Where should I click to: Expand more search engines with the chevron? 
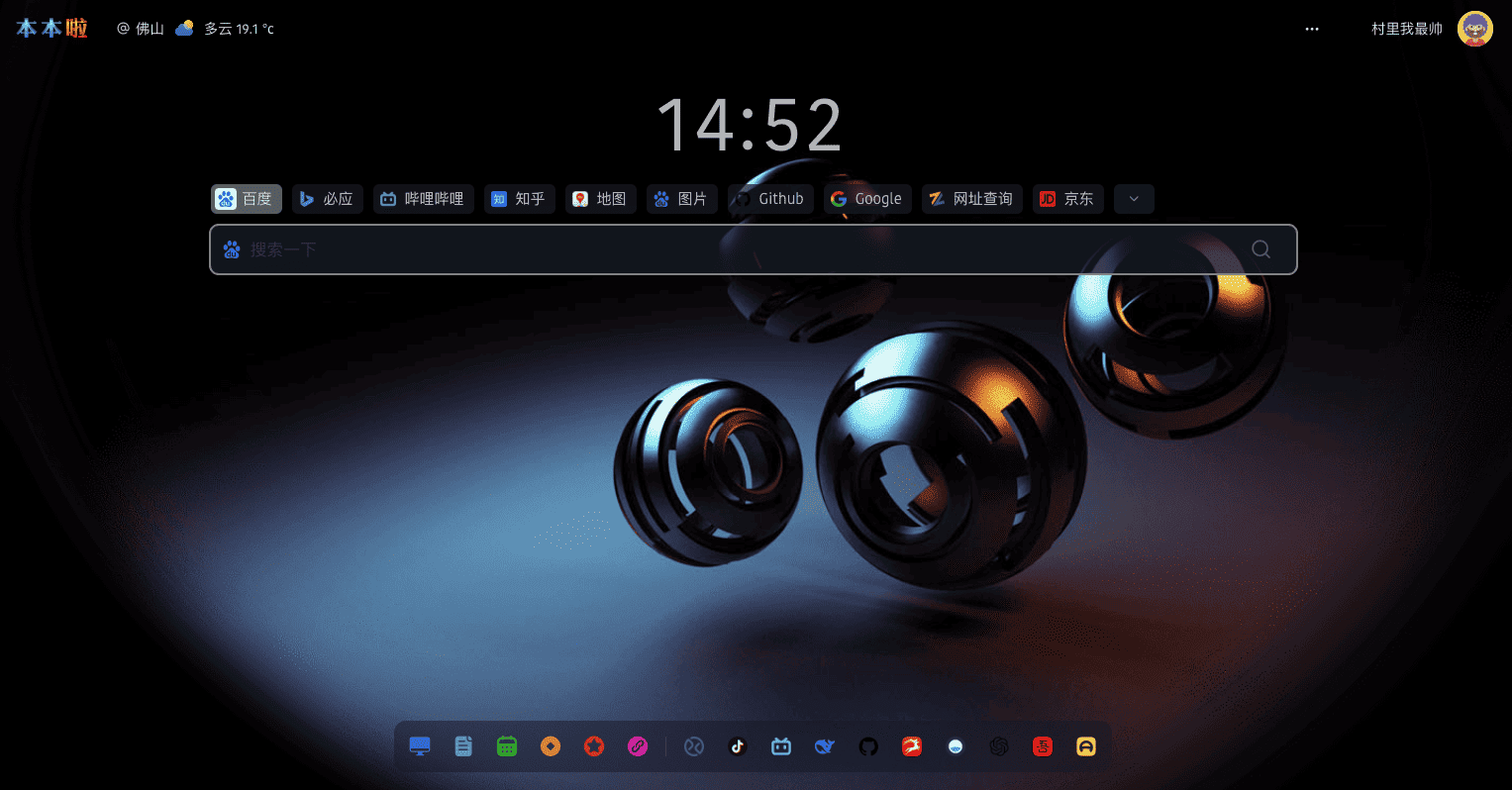click(x=1134, y=199)
